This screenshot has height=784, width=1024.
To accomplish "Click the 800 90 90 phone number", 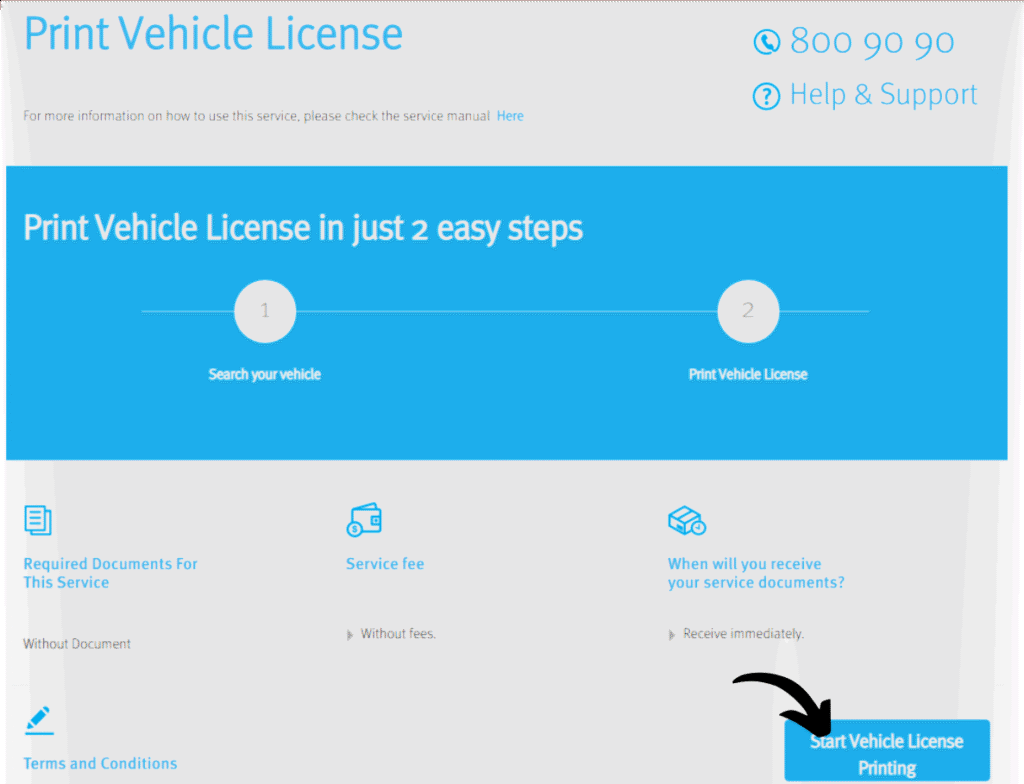I will click(x=872, y=42).
